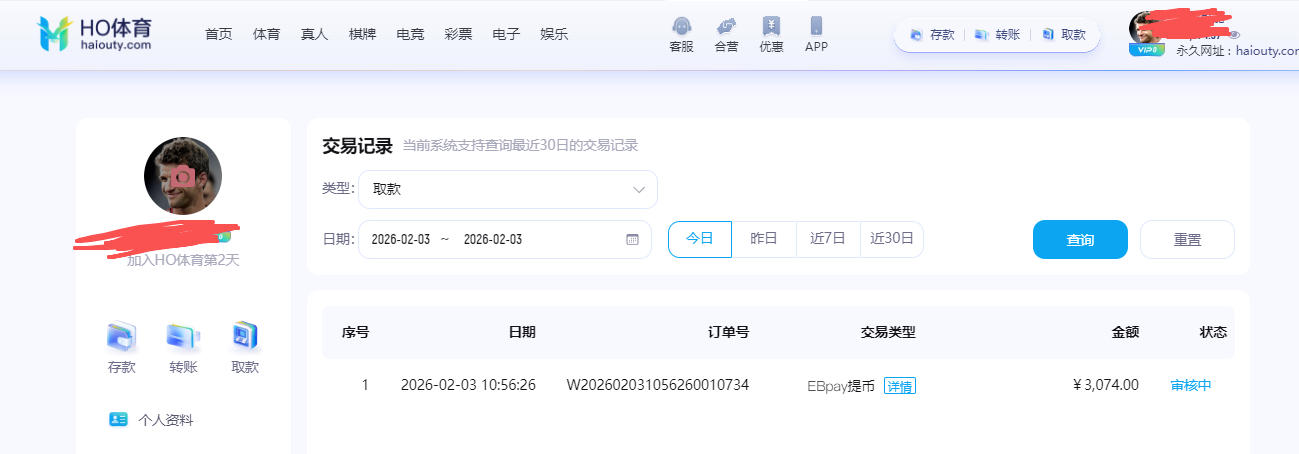Image resolution: width=1299 pixels, height=454 pixels.
Task: Open 详情 details link for EBpay提币
Action: (x=899, y=386)
